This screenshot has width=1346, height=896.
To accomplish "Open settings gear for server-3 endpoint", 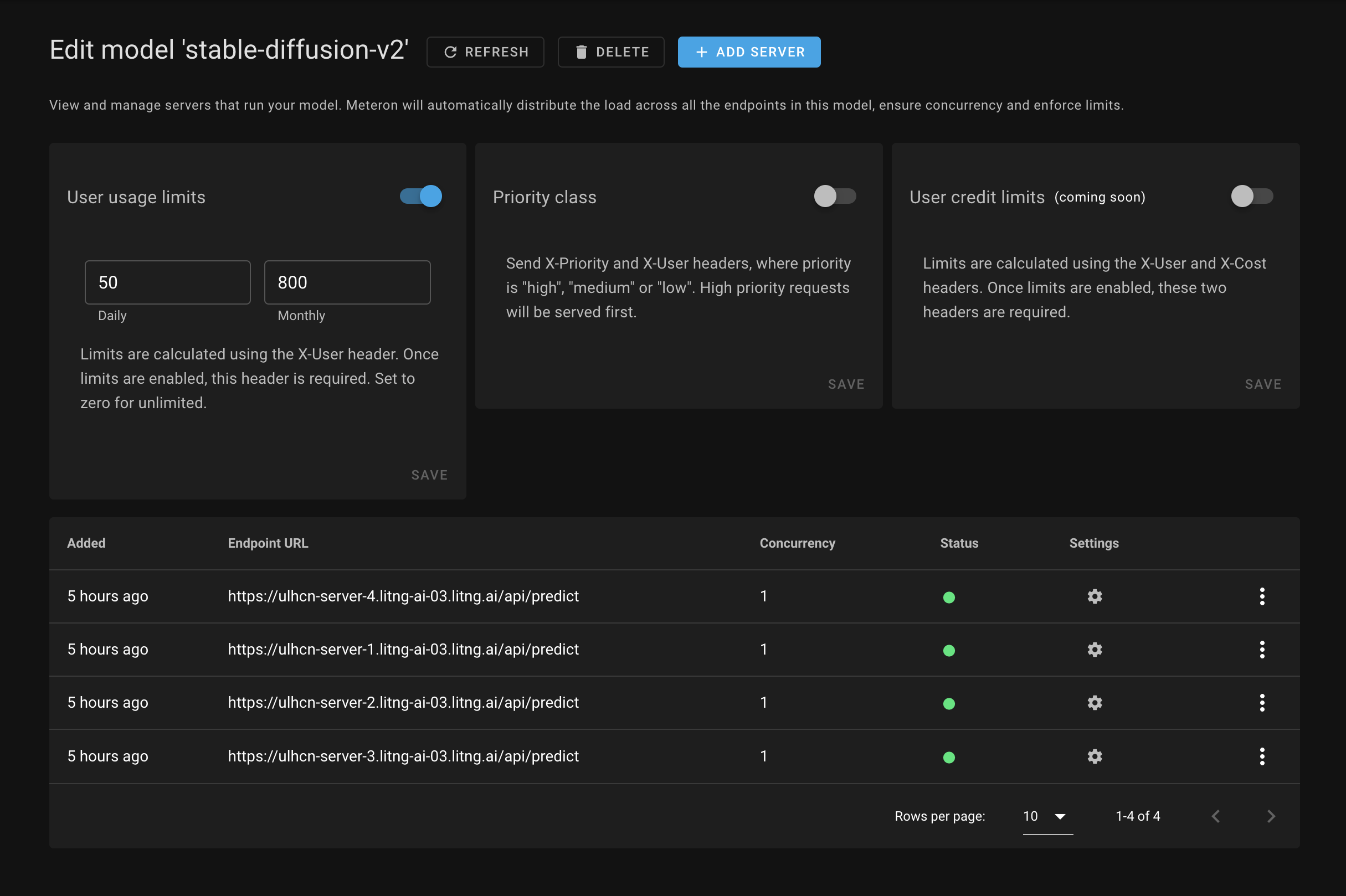I will point(1094,756).
